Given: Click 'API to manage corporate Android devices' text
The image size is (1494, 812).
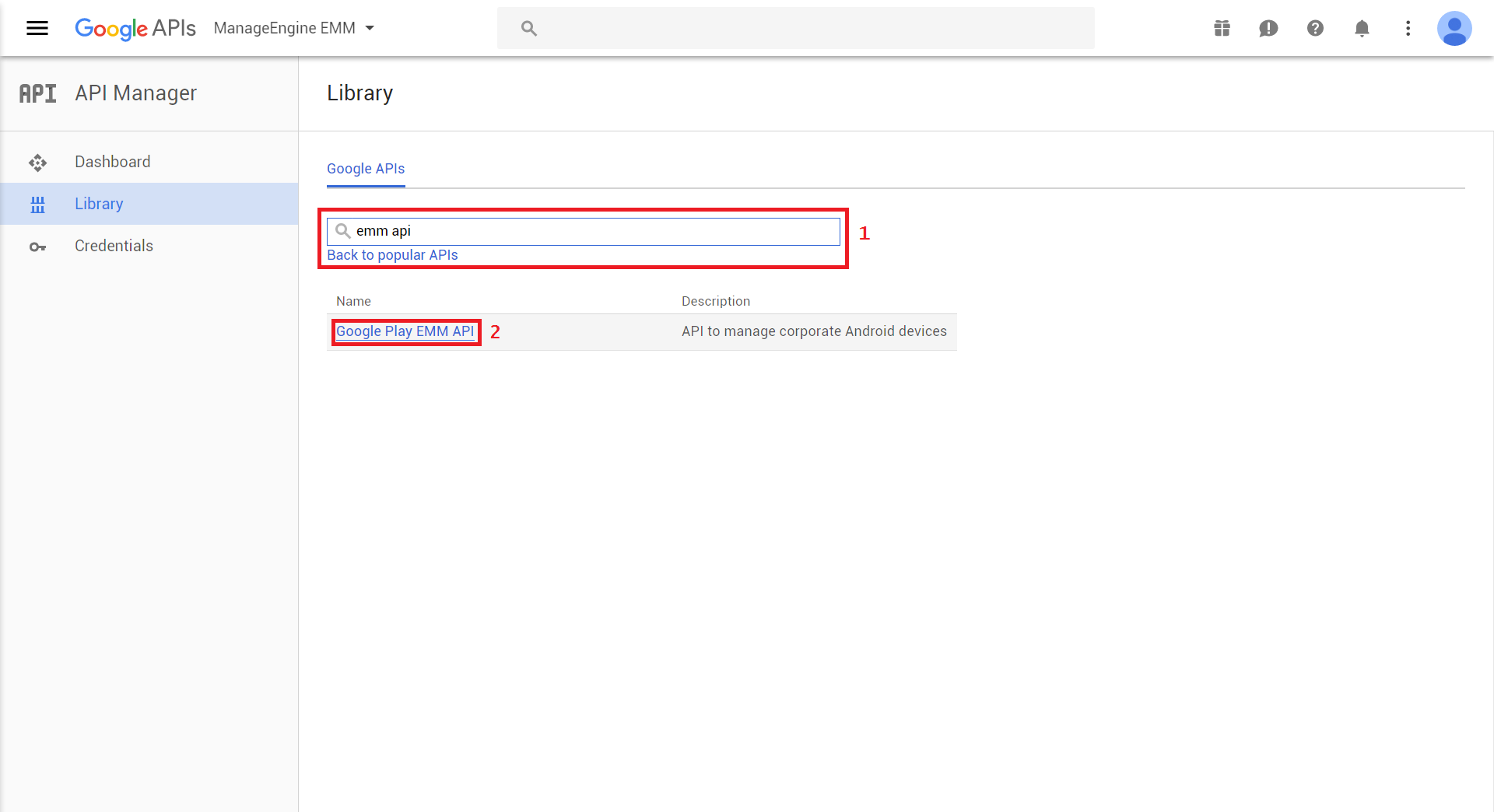Looking at the screenshot, I should coord(814,331).
